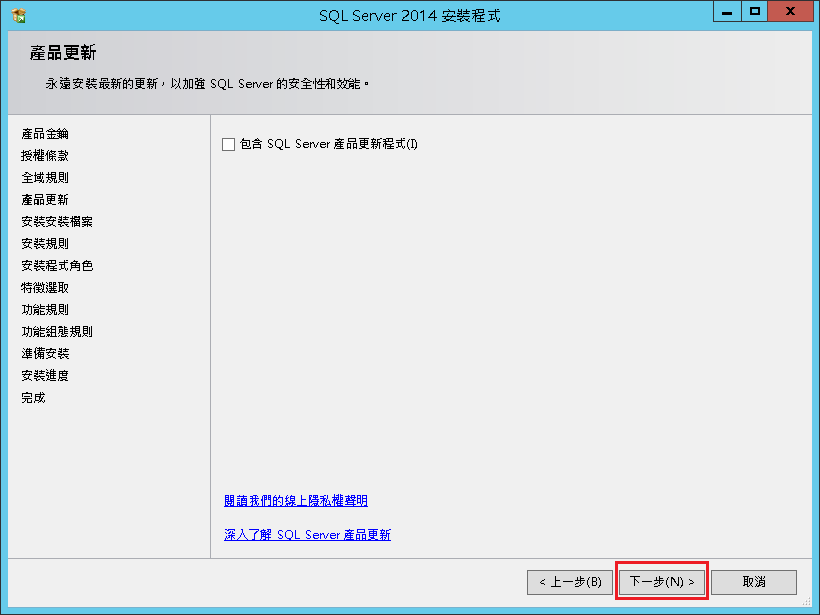This screenshot has width=820, height=615.
Task: Select 安裝程式角色 step in sidebar
Action: click(x=57, y=266)
